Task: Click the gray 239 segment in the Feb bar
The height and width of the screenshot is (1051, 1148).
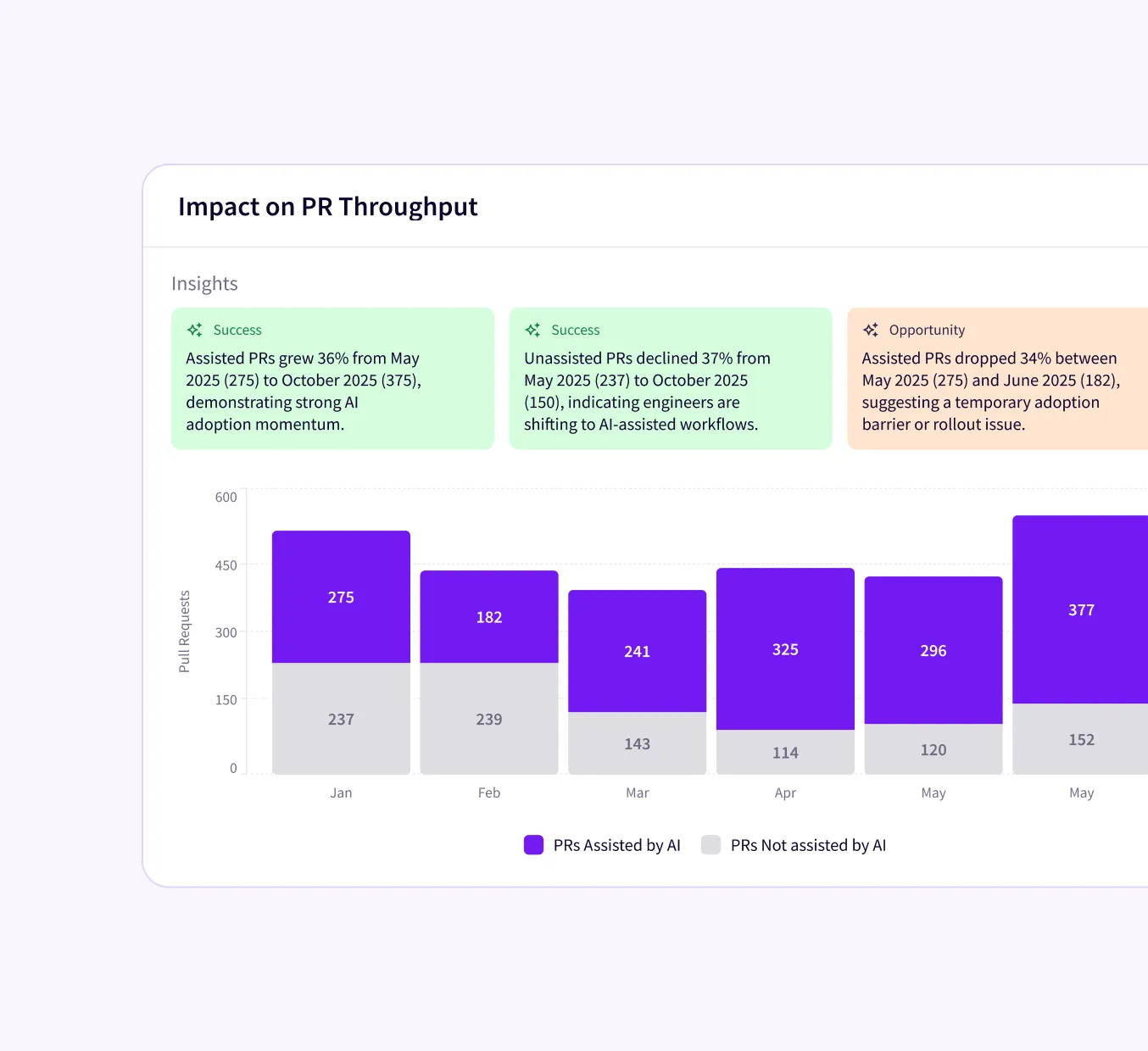Action: [x=489, y=719]
